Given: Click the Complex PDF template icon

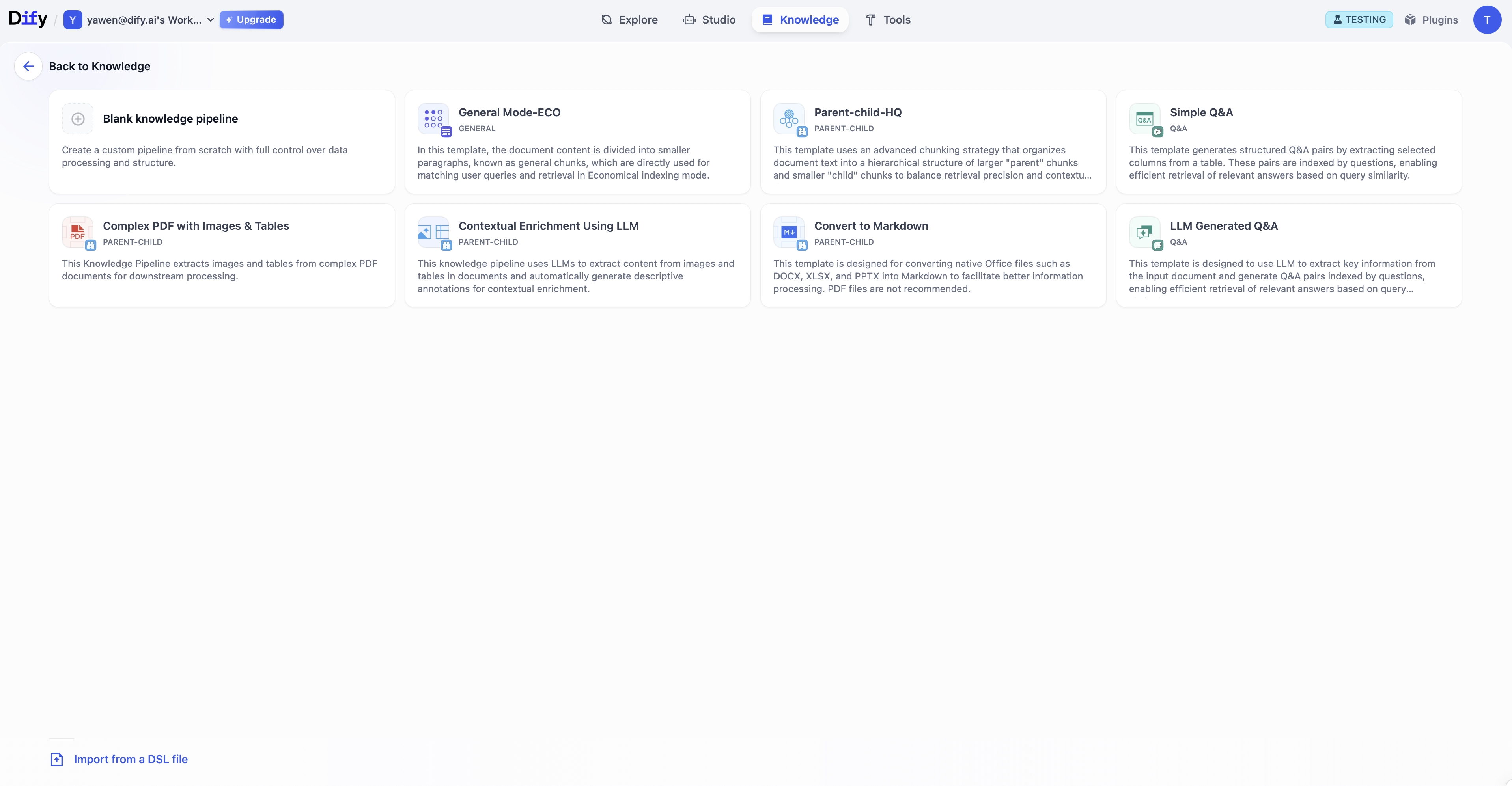Looking at the screenshot, I should tap(77, 232).
